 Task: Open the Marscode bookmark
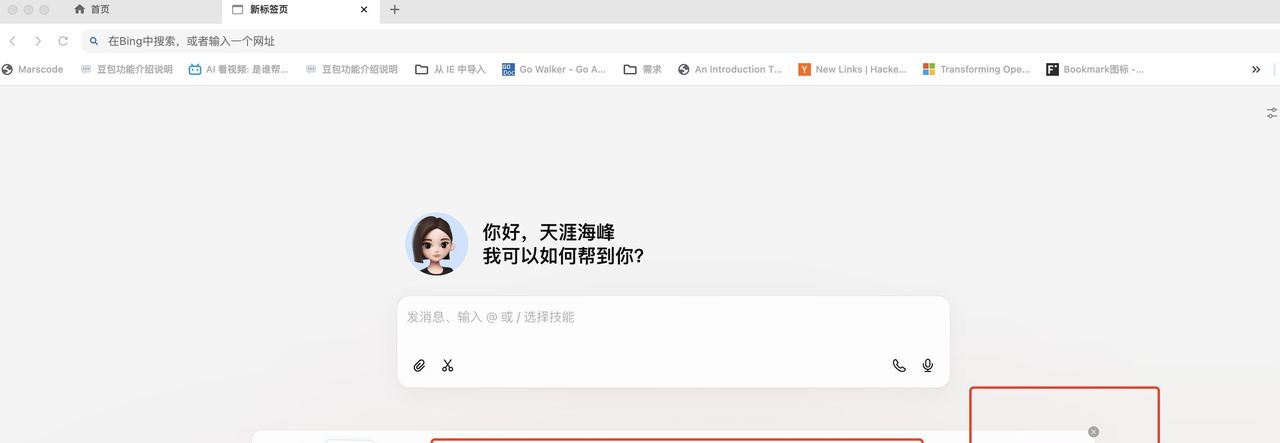click(x=33, y=70)
